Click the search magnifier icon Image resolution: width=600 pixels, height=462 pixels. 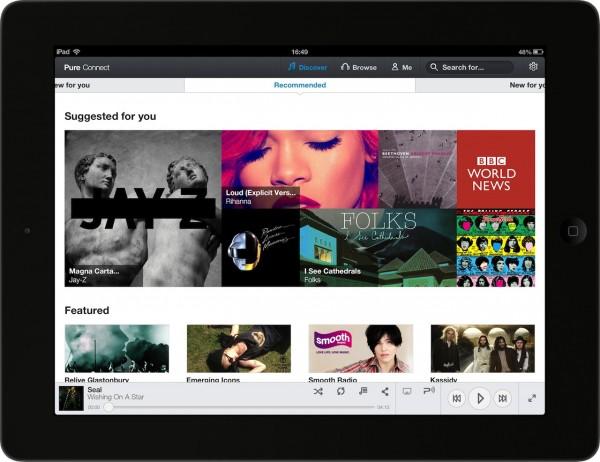coord(434,67)
